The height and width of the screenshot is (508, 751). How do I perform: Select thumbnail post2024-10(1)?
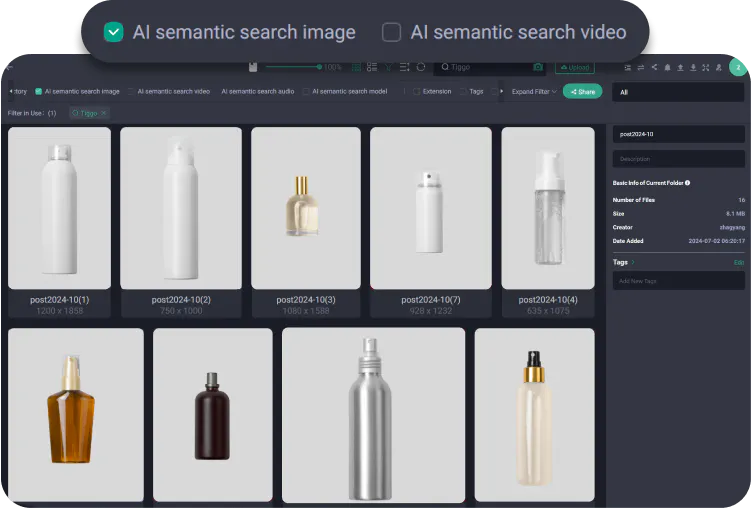click(x=59, y=208)
